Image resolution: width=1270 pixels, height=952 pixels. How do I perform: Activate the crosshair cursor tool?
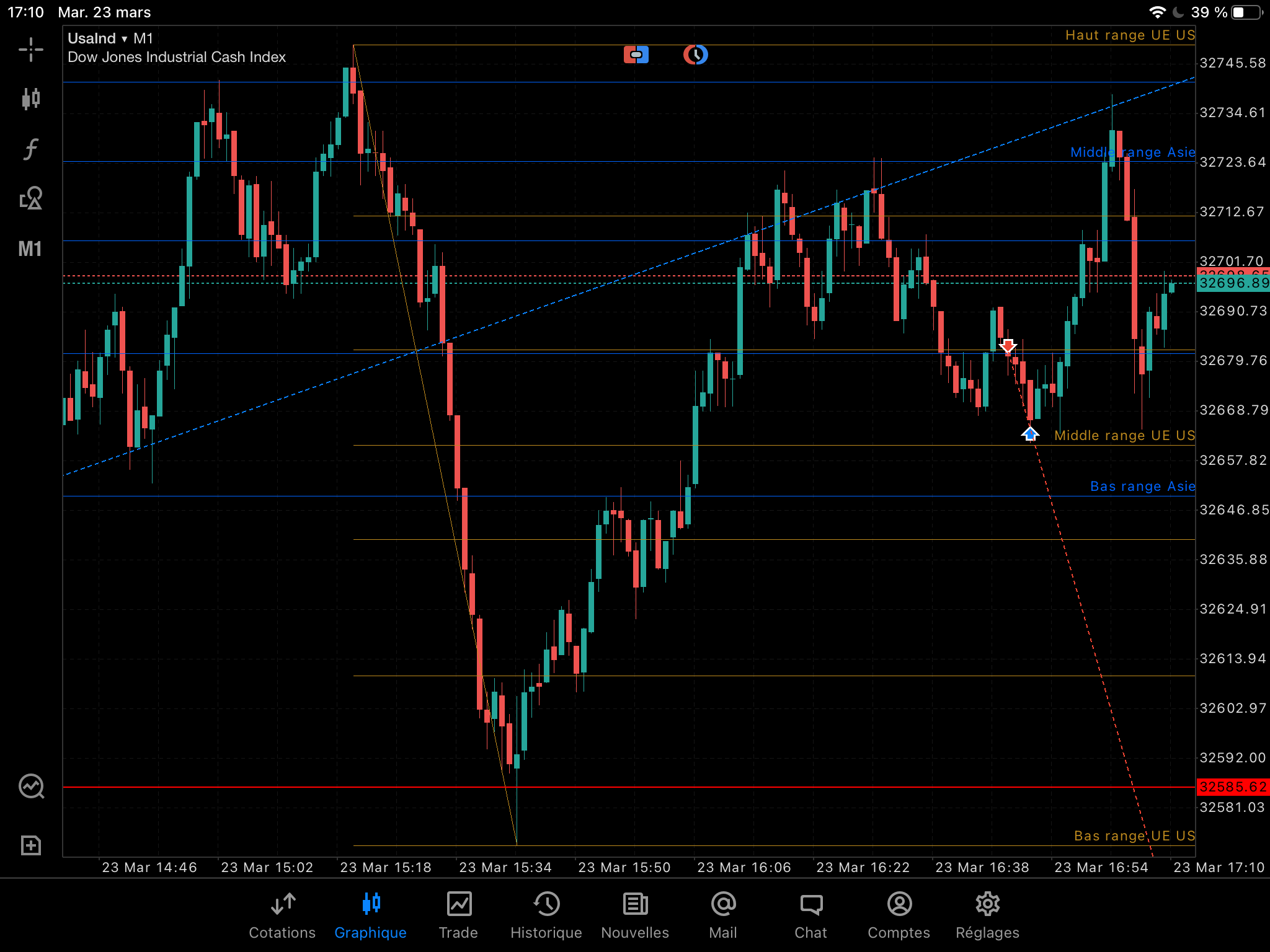point(30,50)
